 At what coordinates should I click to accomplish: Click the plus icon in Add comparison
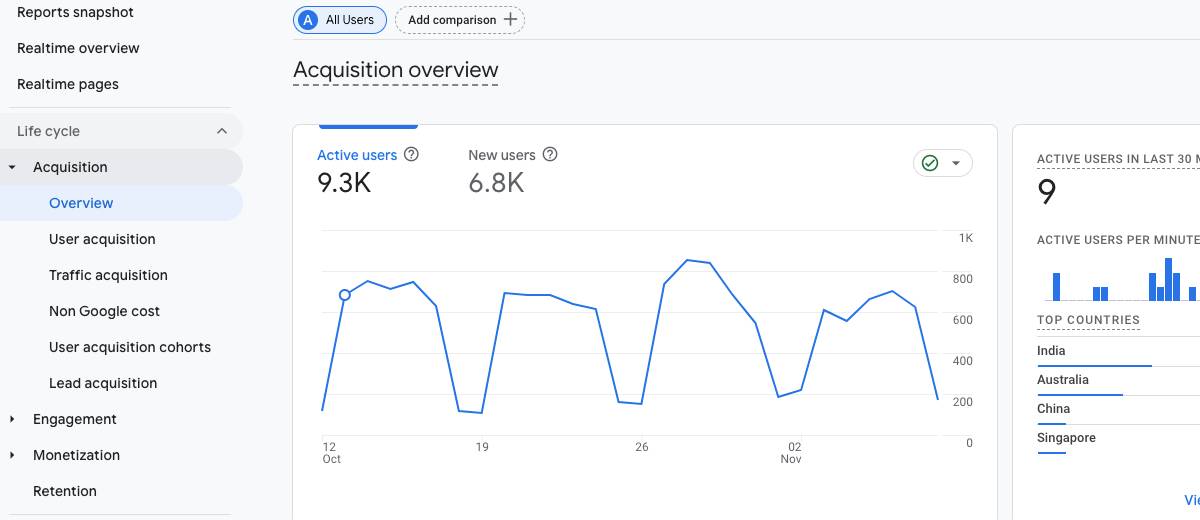point(510,20)
